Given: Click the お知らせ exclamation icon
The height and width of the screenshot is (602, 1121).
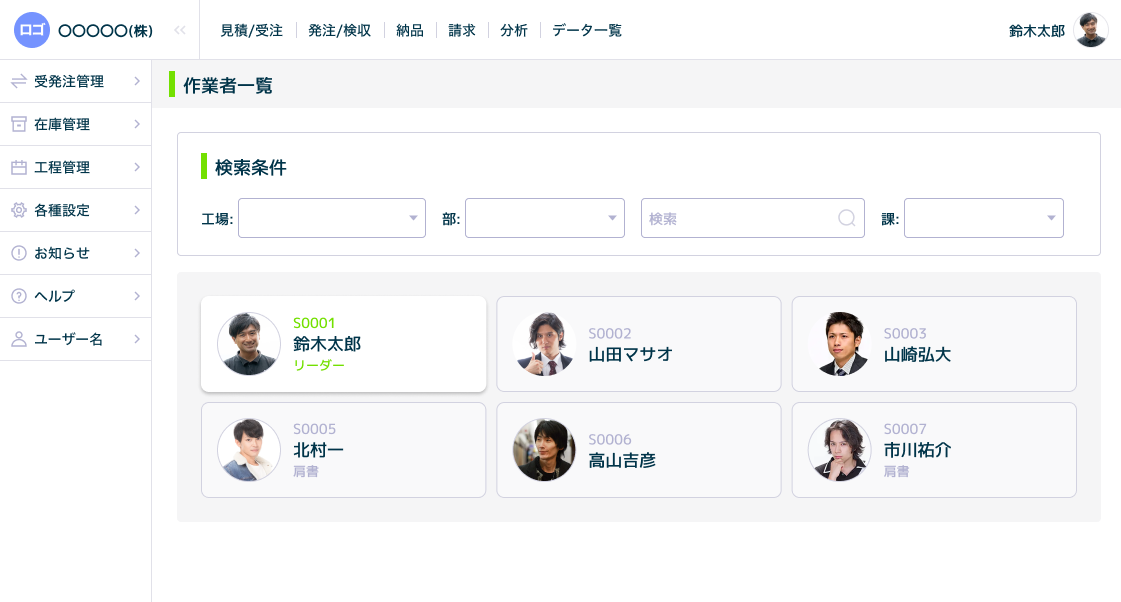Looking at the screenshot, I should point(18,253).
